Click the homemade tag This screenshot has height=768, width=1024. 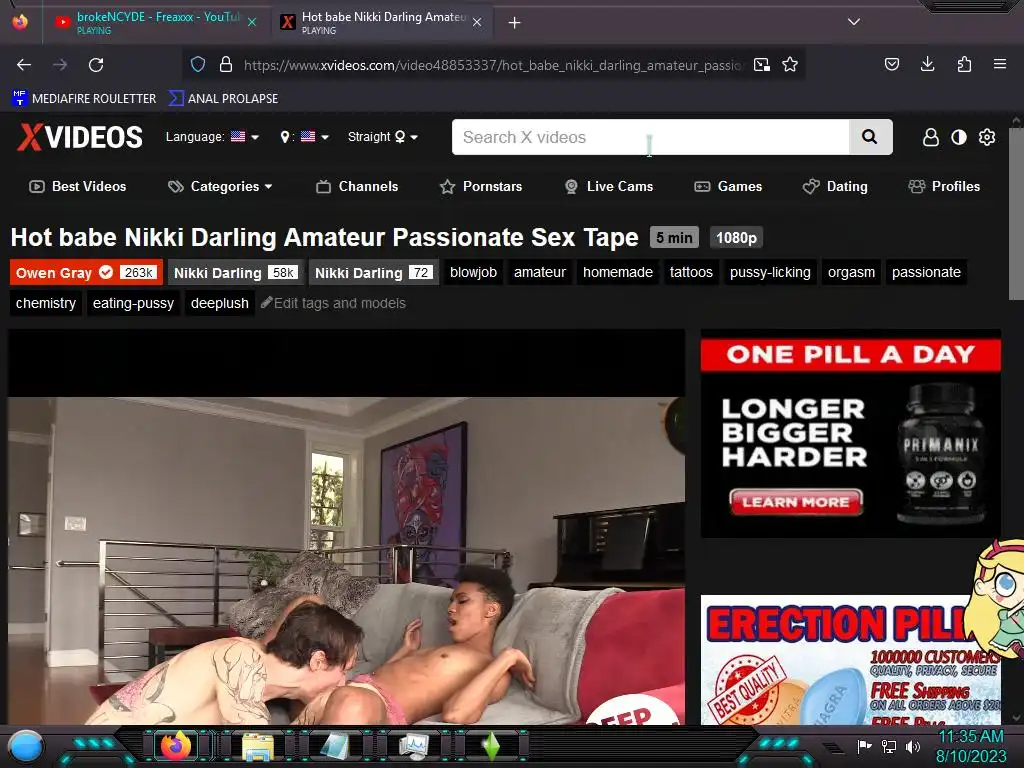(618, 272)
